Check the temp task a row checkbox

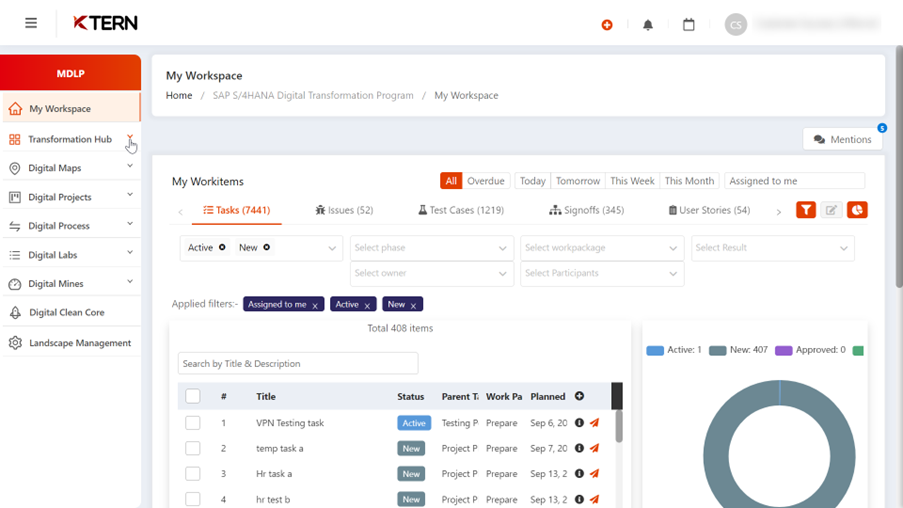click(x=193, y=448)
